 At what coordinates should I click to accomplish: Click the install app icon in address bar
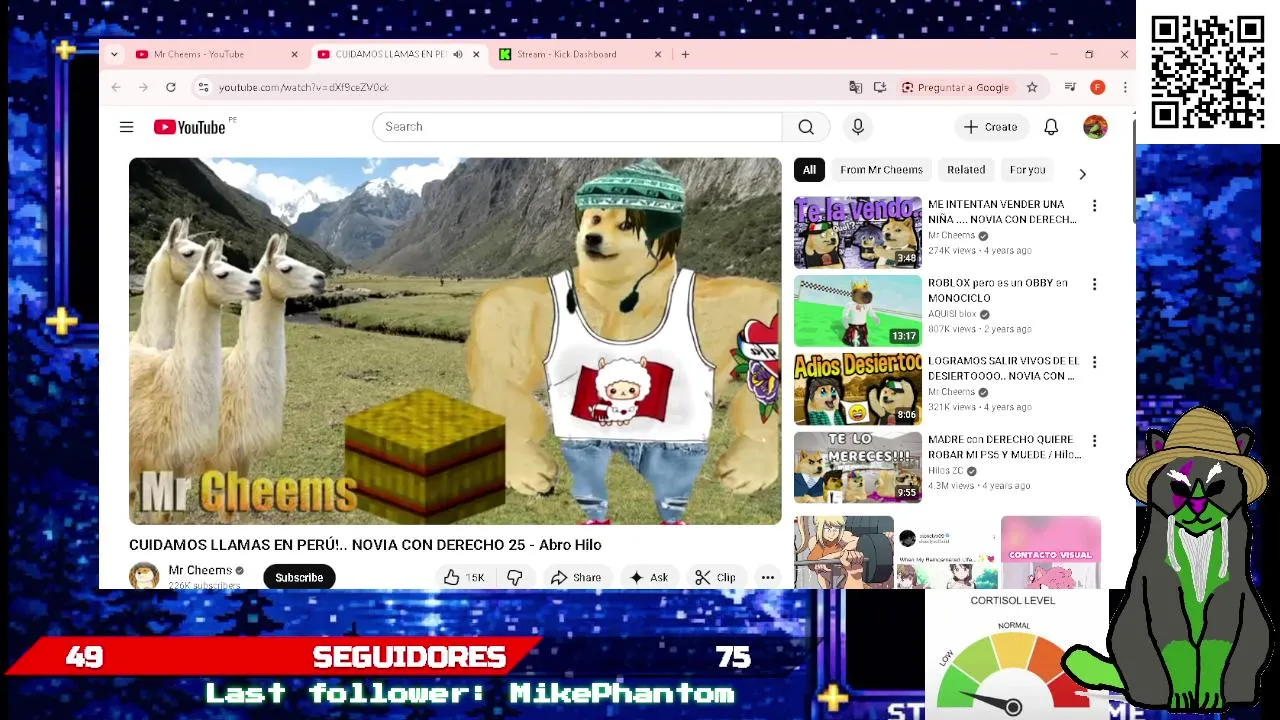click(880, 87)
